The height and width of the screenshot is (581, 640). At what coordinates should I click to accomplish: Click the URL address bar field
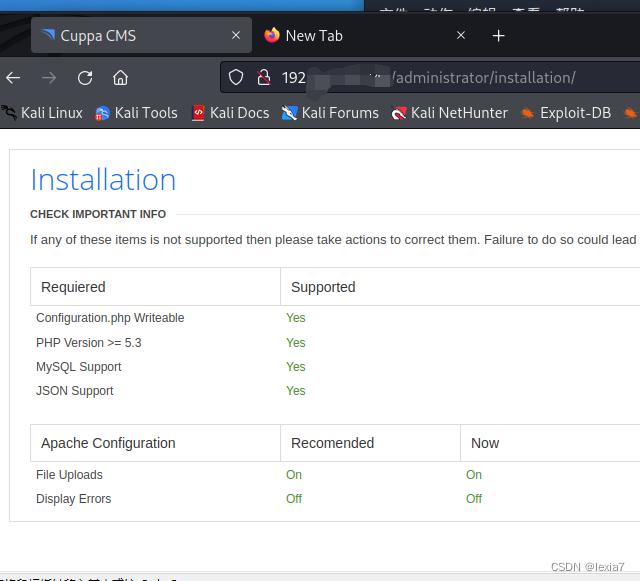[x=430, y=77]
